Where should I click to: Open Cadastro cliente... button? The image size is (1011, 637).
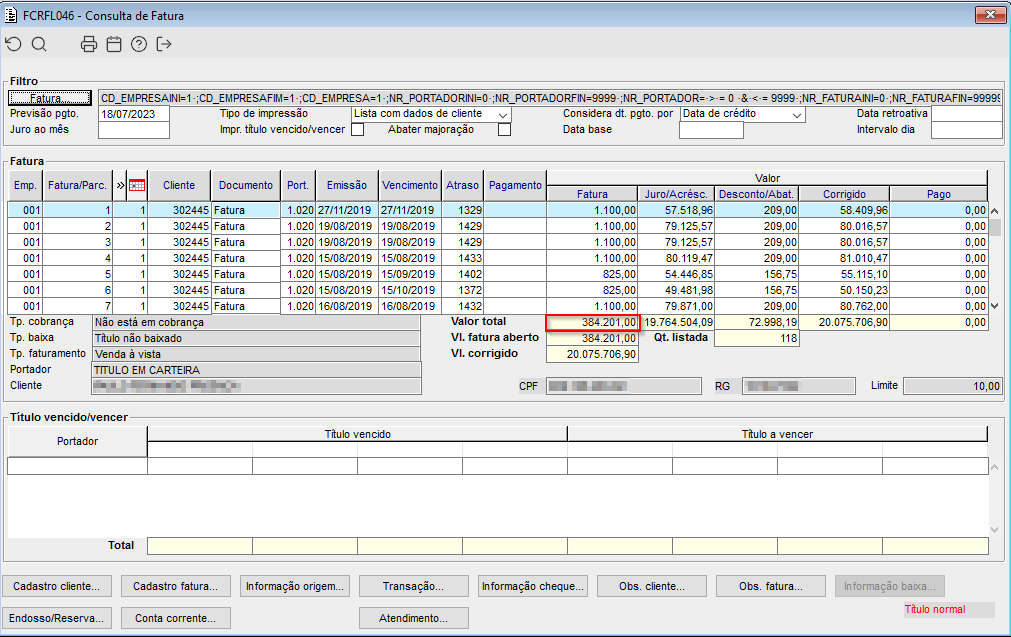(x=55, y=586)
